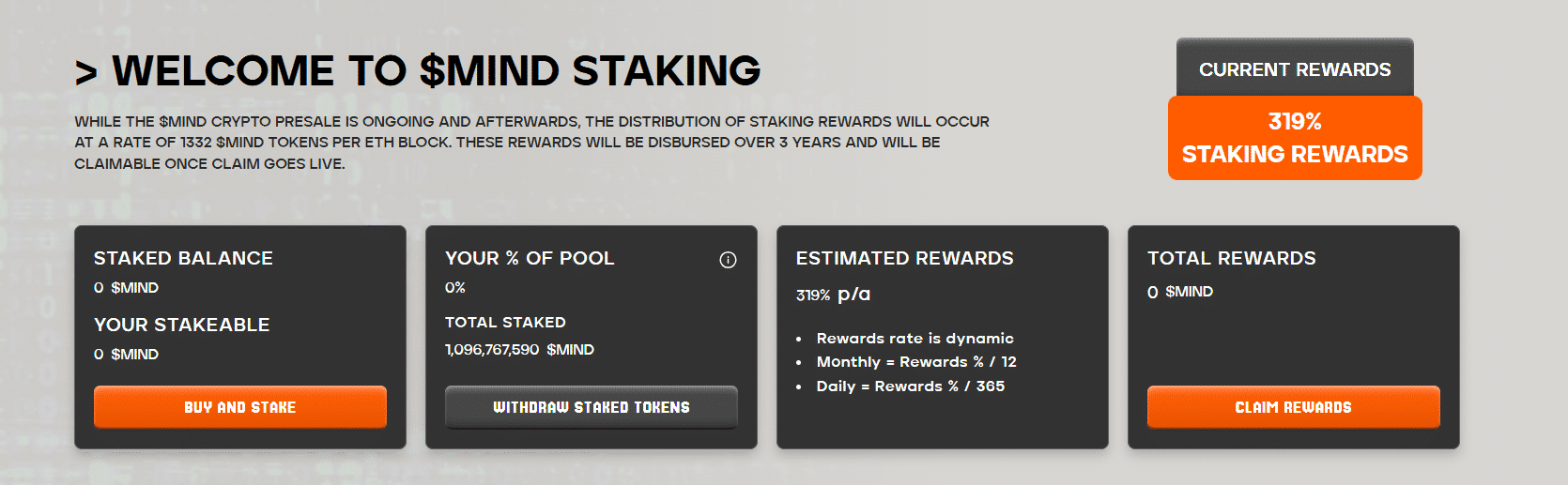
Task: Click the Daily = Rewards % / 365 line
Action: pyautogui.click(x=910, y=386)
